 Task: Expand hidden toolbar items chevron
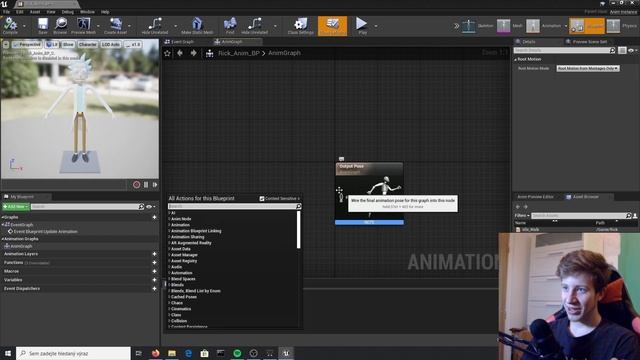tap(456, 26)
